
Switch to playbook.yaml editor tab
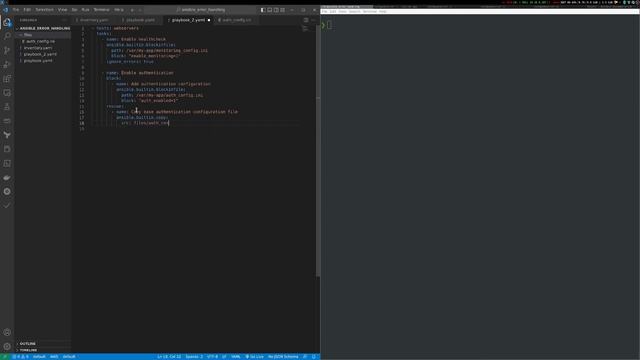140,20
